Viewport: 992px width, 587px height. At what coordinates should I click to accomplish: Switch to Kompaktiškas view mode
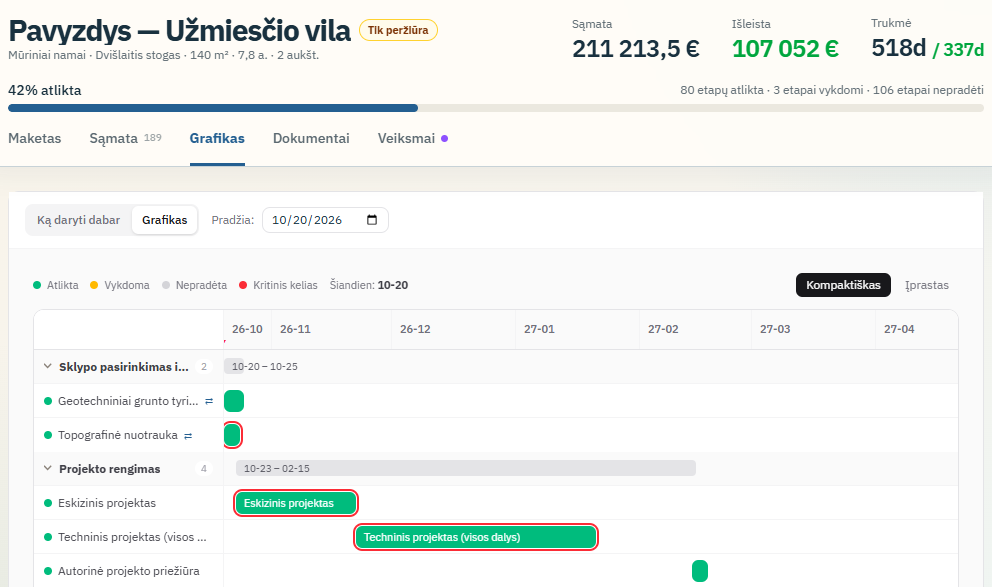843,285
